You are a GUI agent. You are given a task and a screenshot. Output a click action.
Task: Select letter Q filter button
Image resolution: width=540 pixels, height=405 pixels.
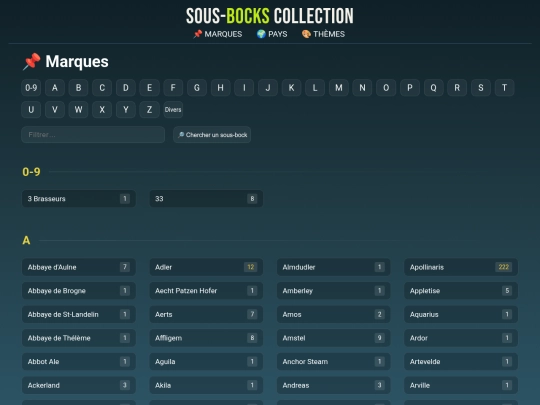pos(434,88)
